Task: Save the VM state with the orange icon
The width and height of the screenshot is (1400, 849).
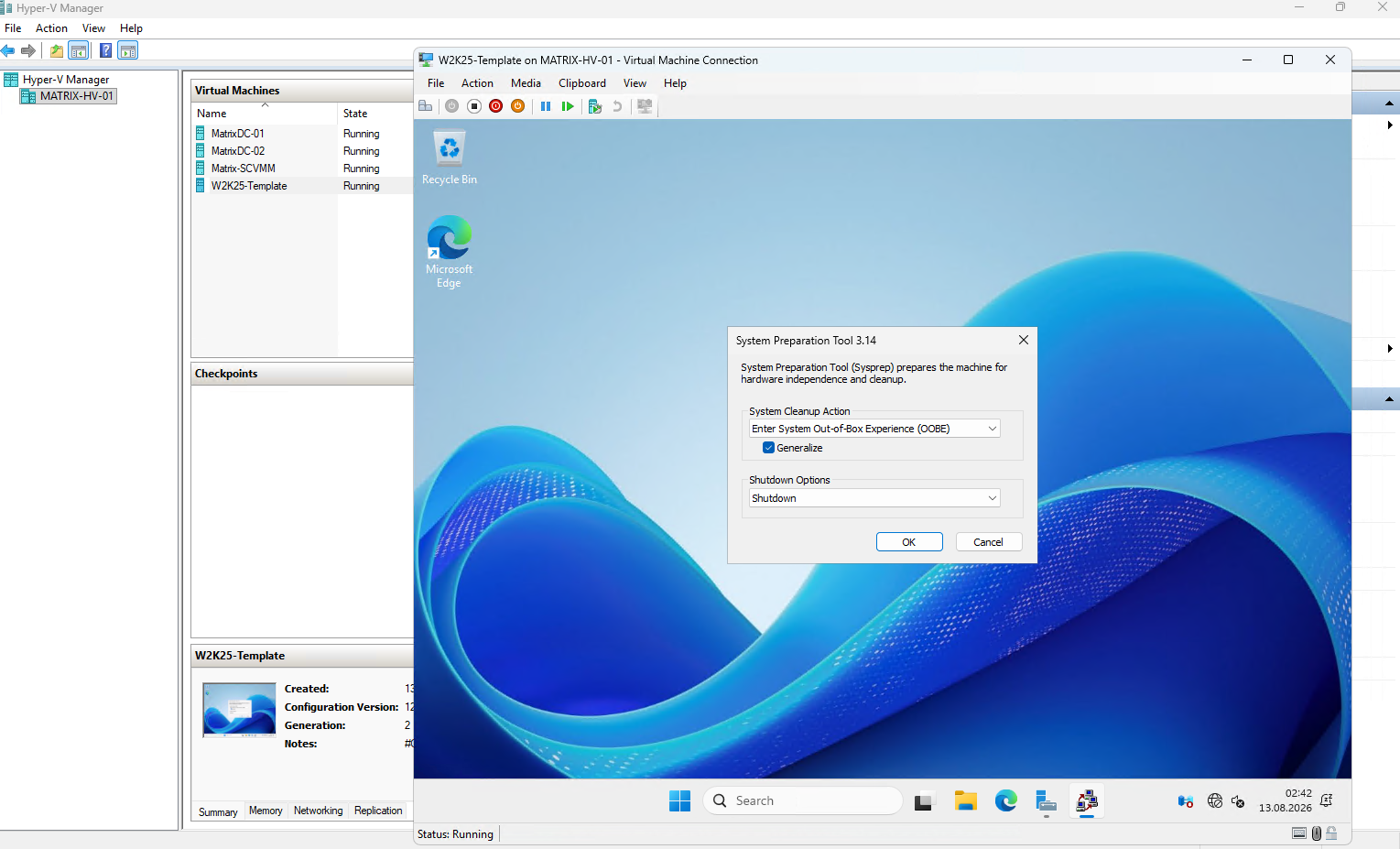Action: (518, 106)
